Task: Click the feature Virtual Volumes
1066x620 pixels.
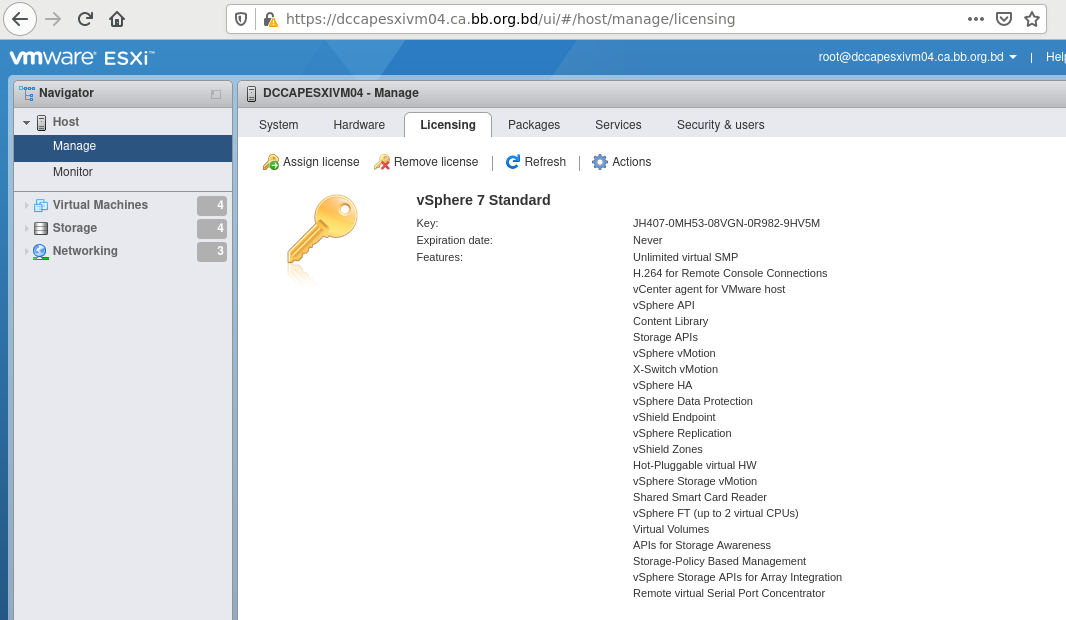Action: tap(671, 530)
